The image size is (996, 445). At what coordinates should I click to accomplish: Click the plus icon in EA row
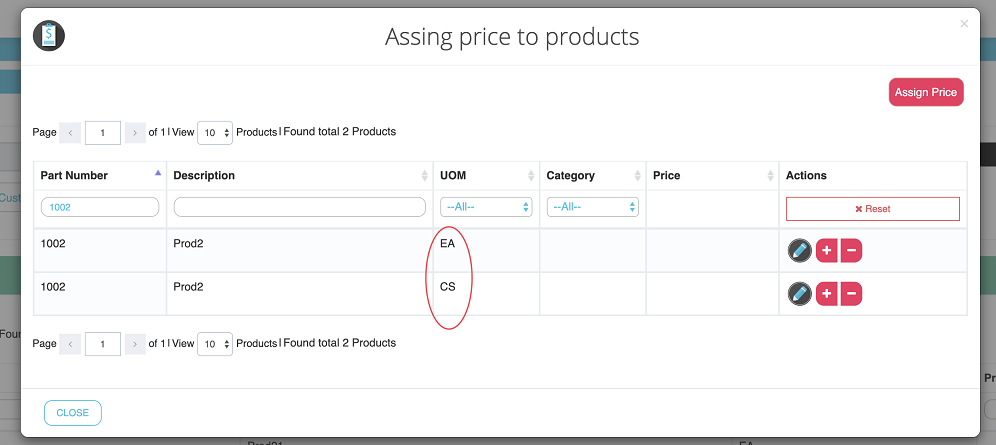pos(826,251)
